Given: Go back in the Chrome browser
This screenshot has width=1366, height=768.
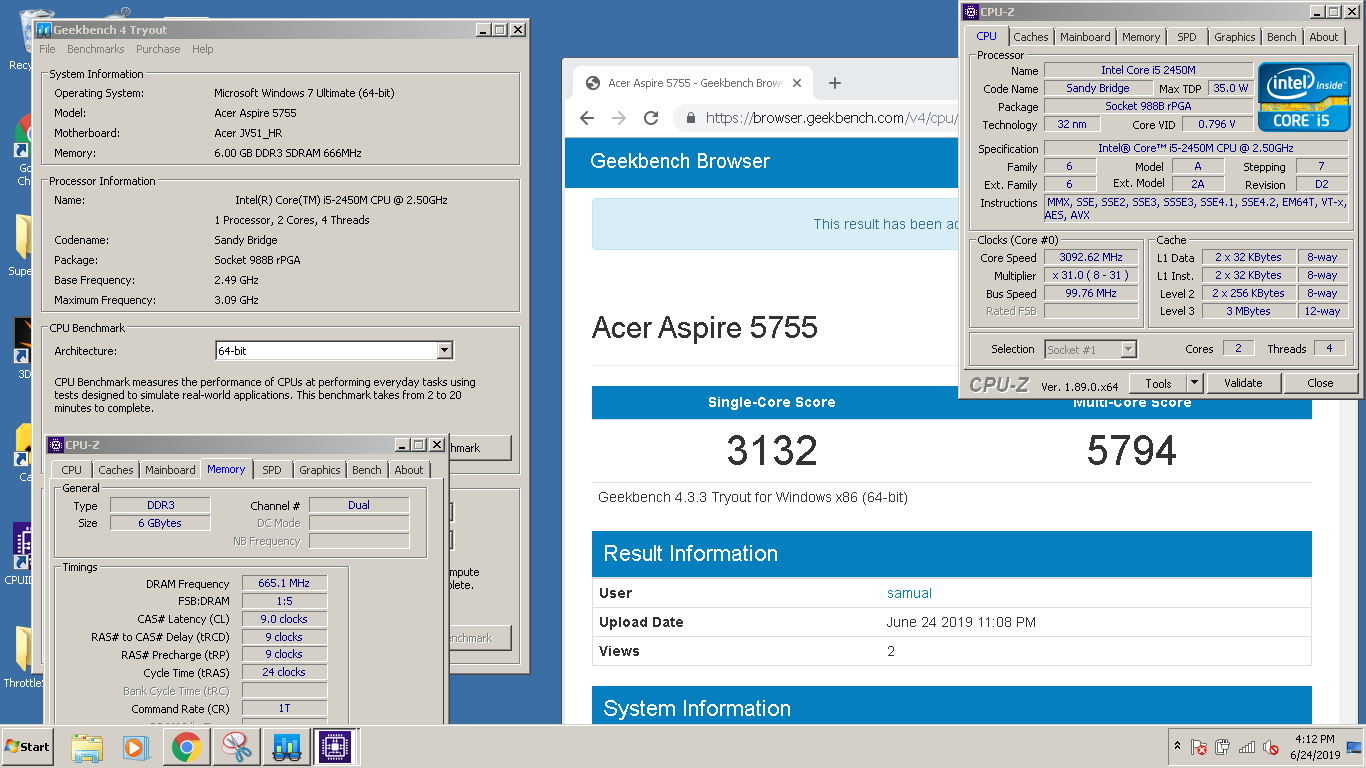Looking at the screenshot, I should click(588, 118).
